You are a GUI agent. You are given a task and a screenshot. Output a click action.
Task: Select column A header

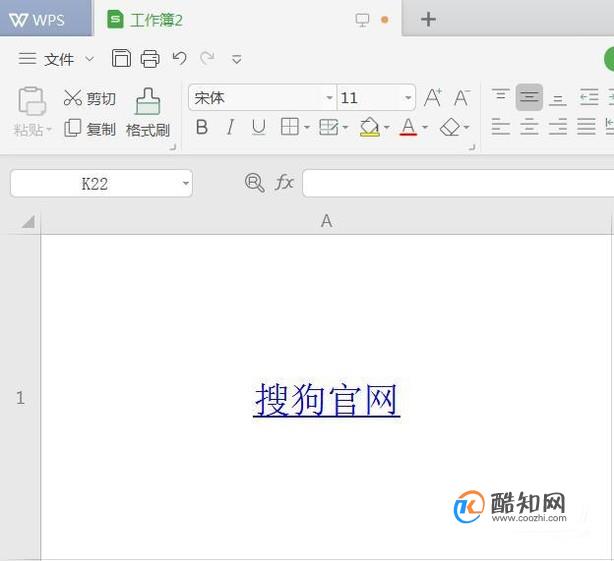point(326,222)
